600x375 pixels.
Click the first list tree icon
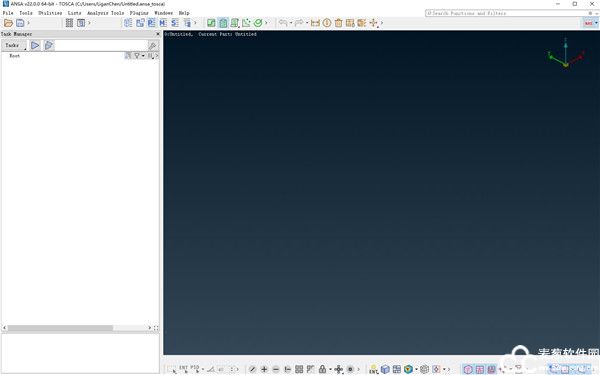coord(128,23)
